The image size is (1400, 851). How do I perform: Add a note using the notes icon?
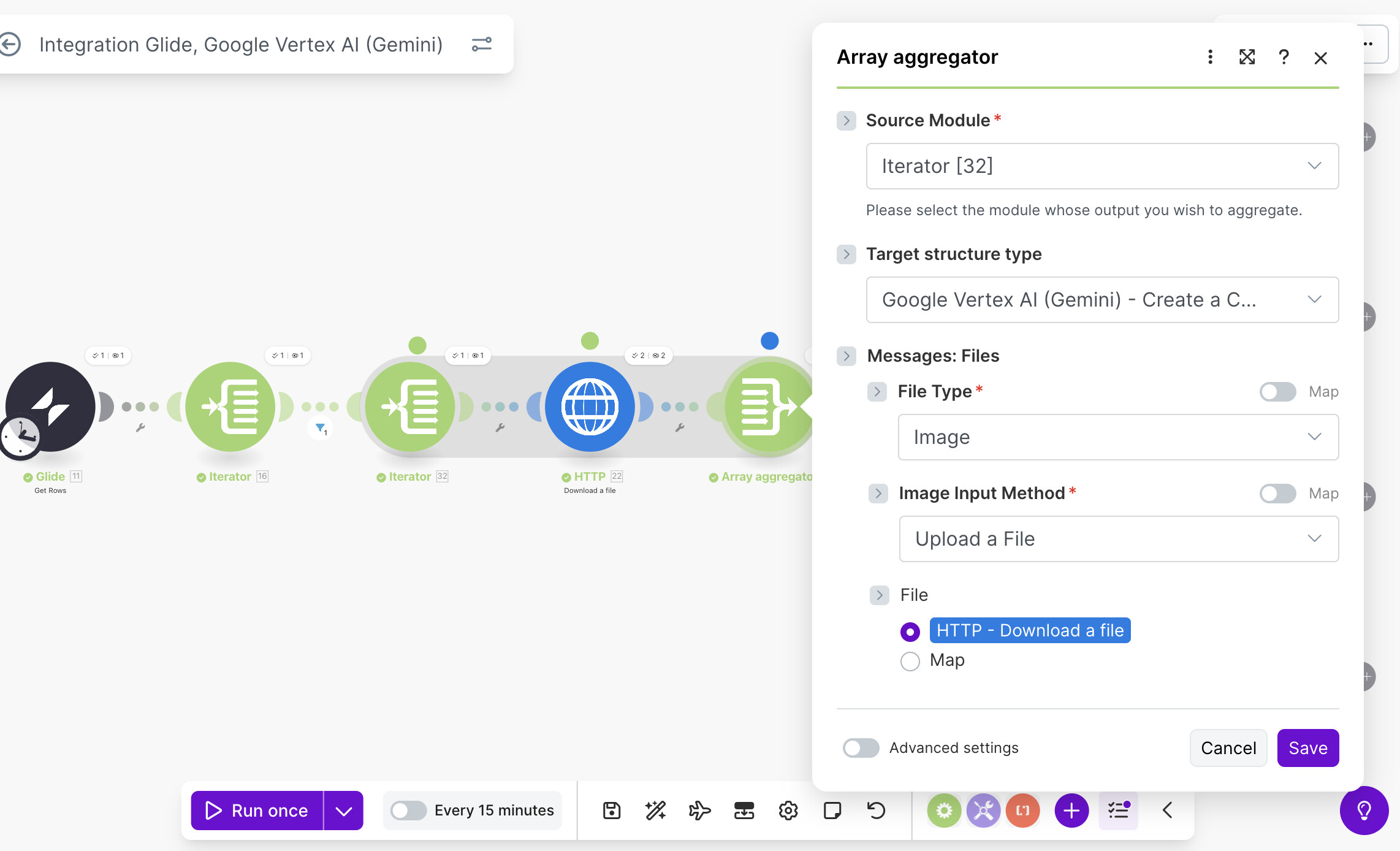coord(832,810)
